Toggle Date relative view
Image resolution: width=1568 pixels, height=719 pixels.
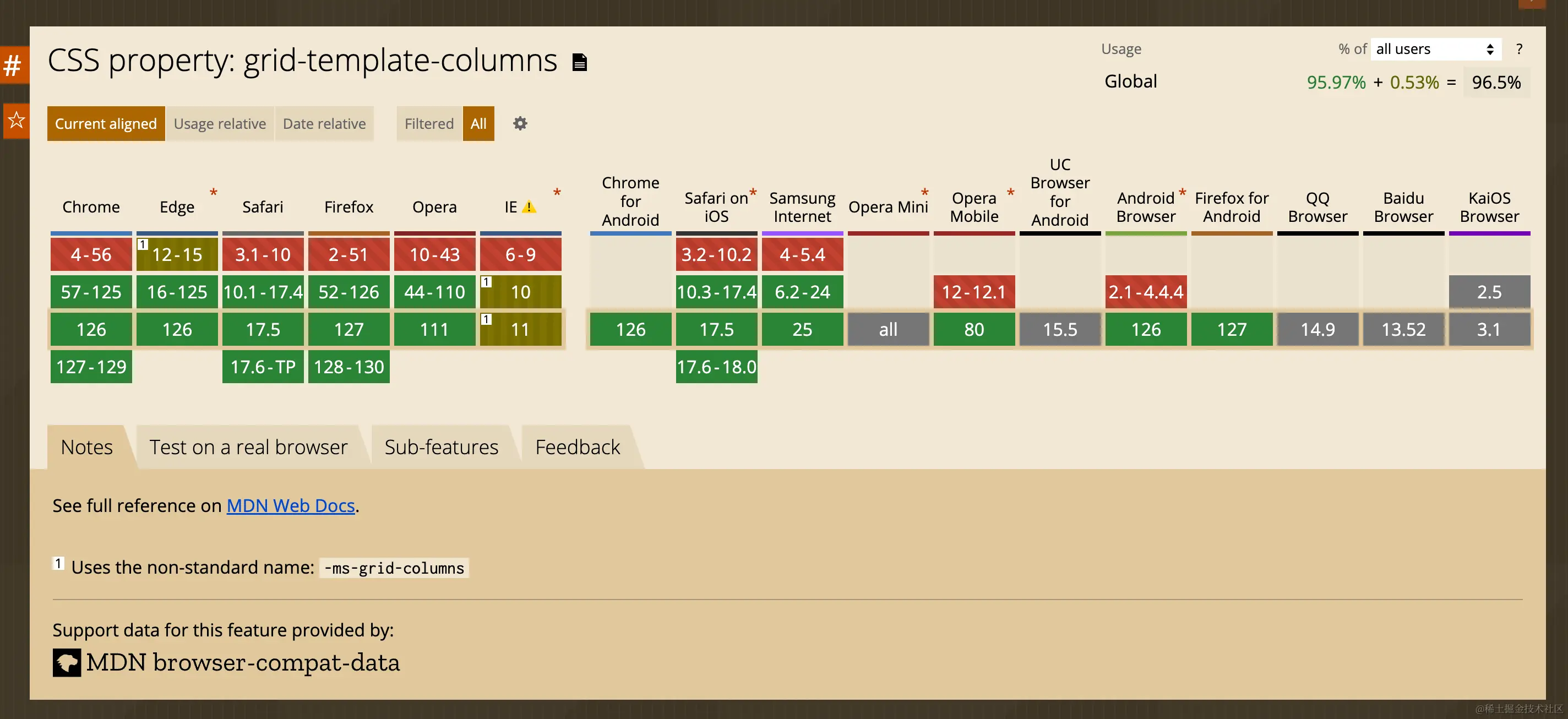(x=324, y=123)
